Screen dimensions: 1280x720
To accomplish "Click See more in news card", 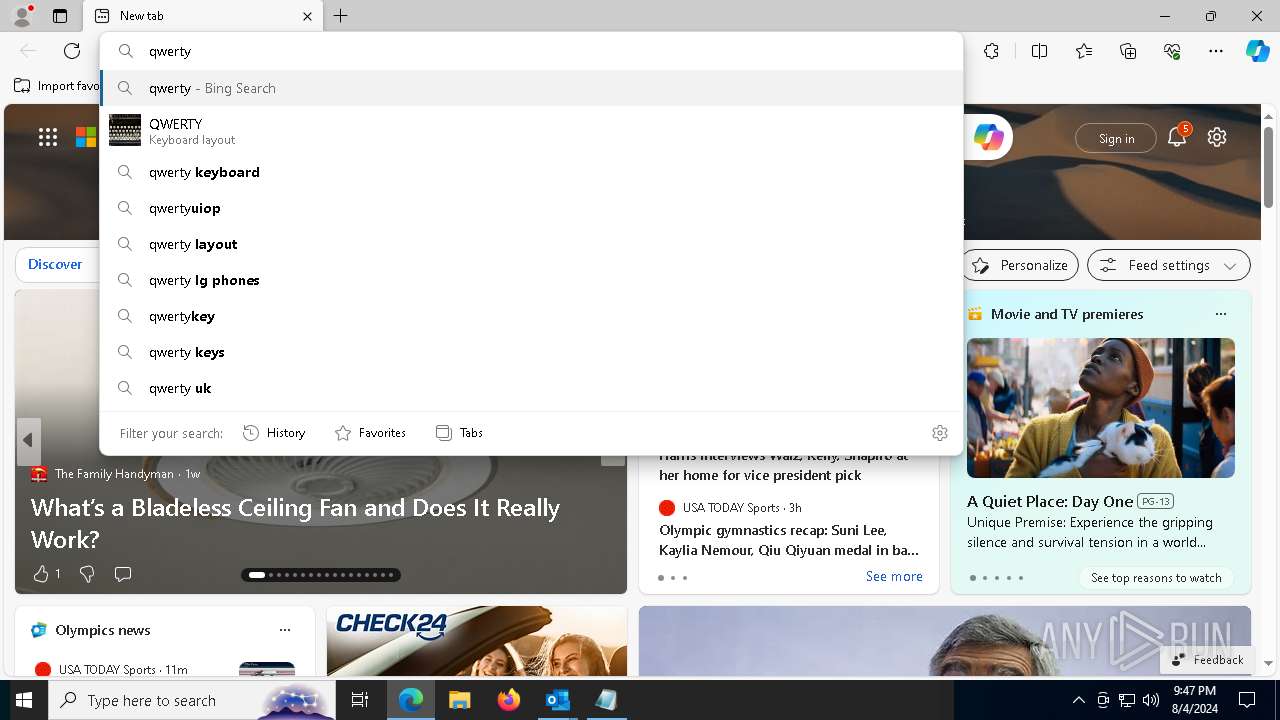I will [x=894, y=576].
